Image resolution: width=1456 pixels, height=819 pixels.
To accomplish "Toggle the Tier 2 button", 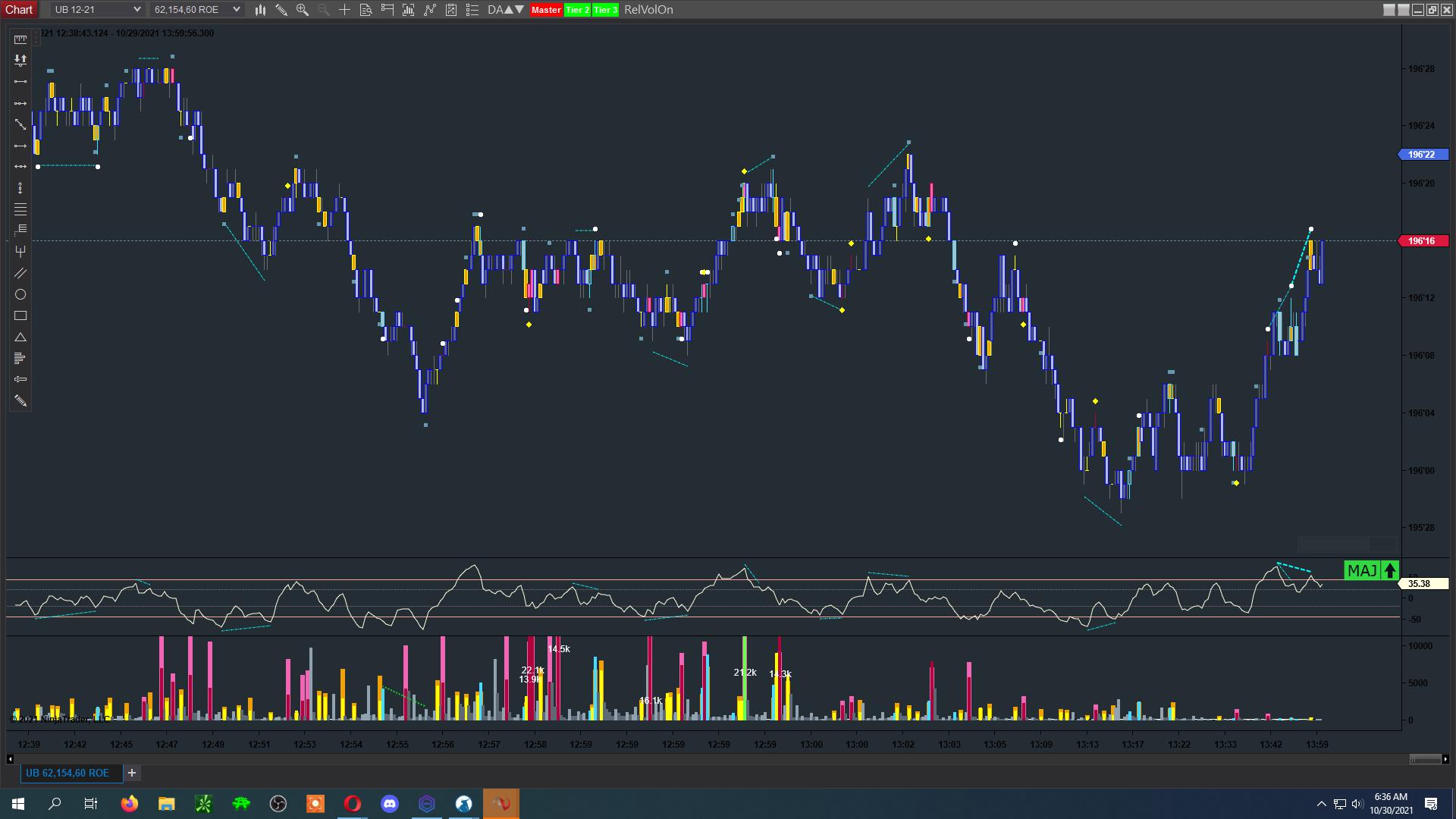I will 577,10.
